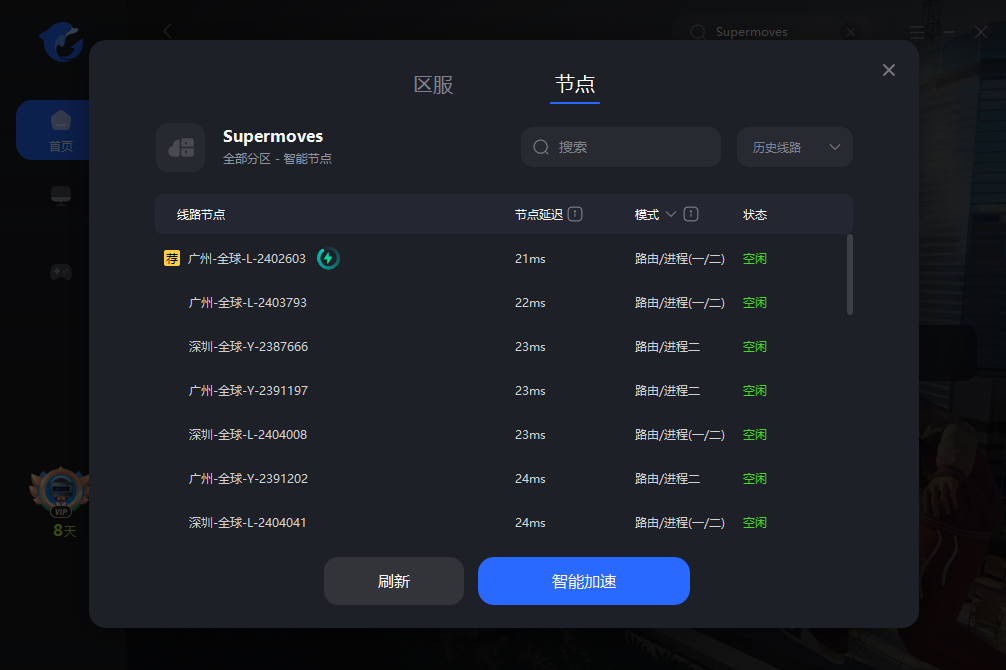Open the monitor icon in sidebar

(x=61, y=195)
